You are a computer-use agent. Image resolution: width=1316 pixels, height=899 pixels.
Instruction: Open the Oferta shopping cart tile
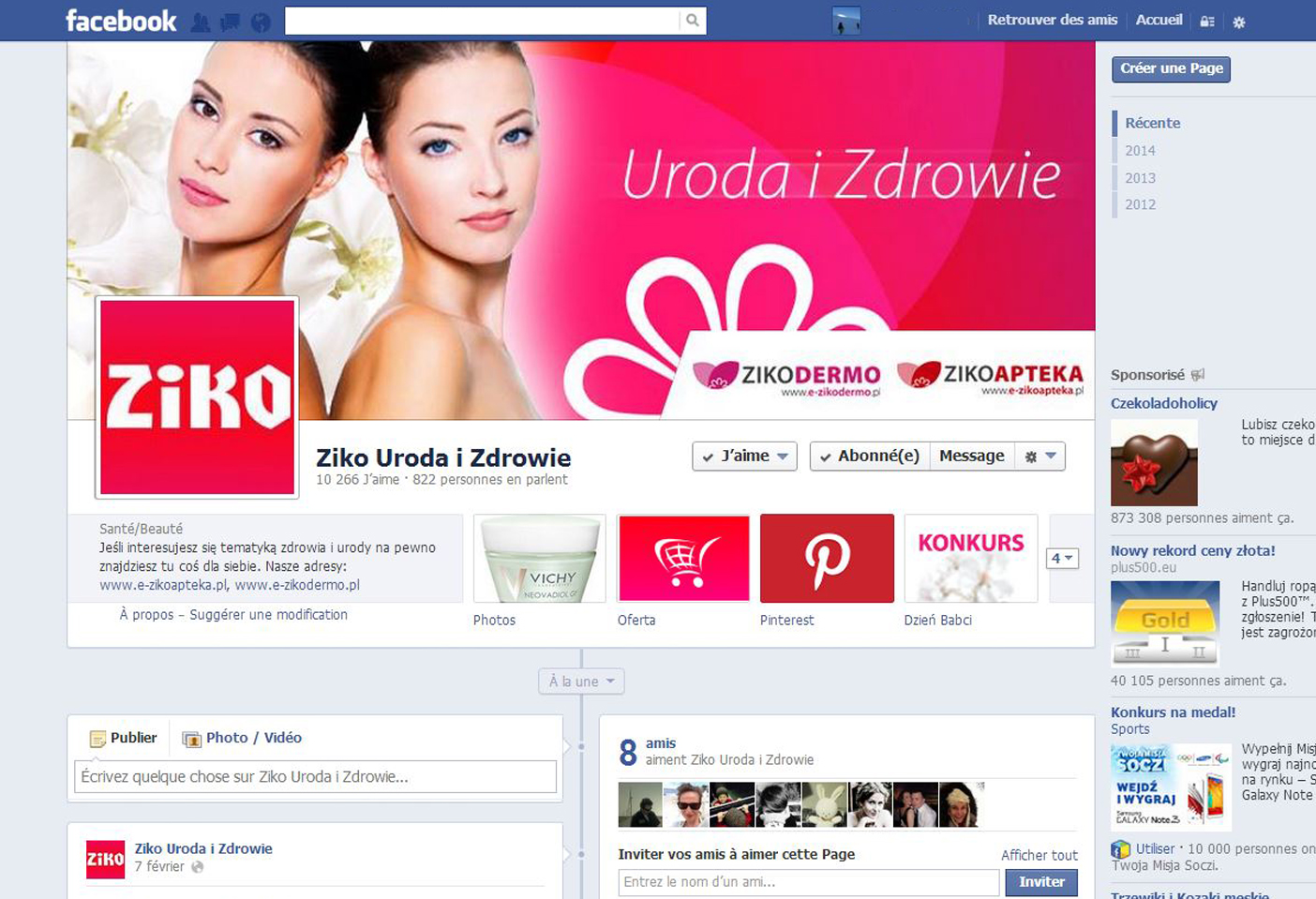(683, 559)
